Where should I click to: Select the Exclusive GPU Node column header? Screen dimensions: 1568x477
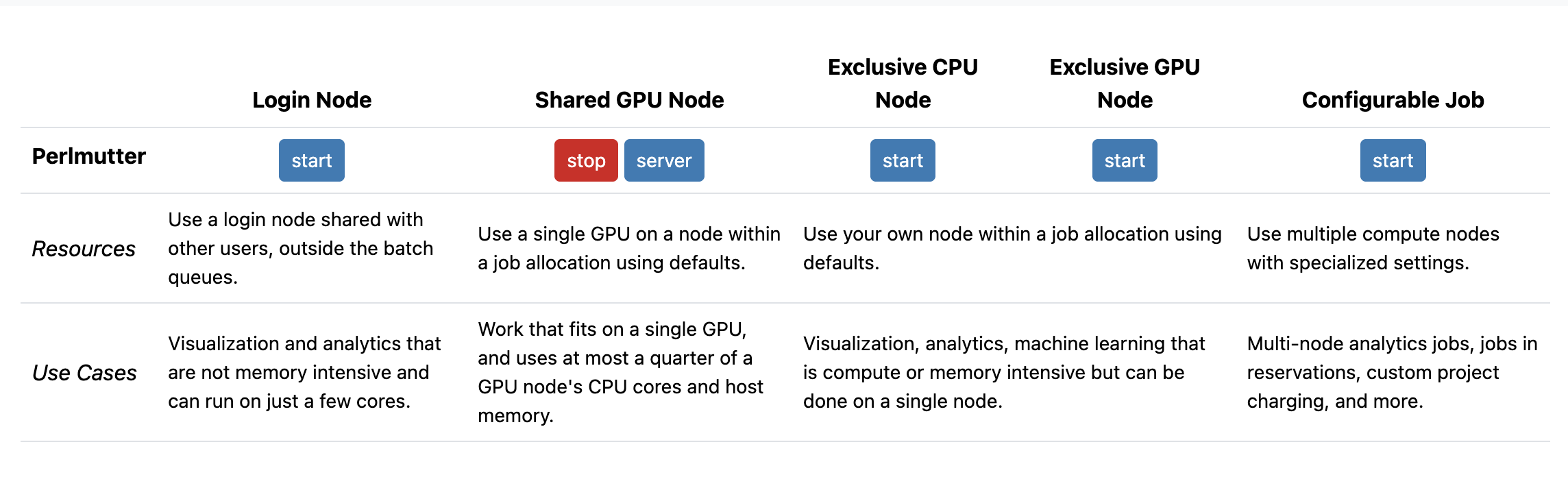[1124, 83]
